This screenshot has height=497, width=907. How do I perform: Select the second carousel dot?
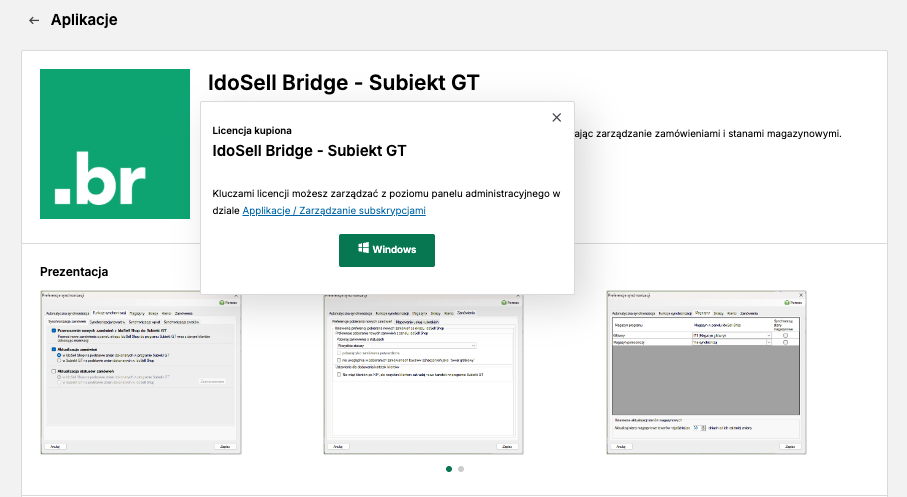[461, 469]
